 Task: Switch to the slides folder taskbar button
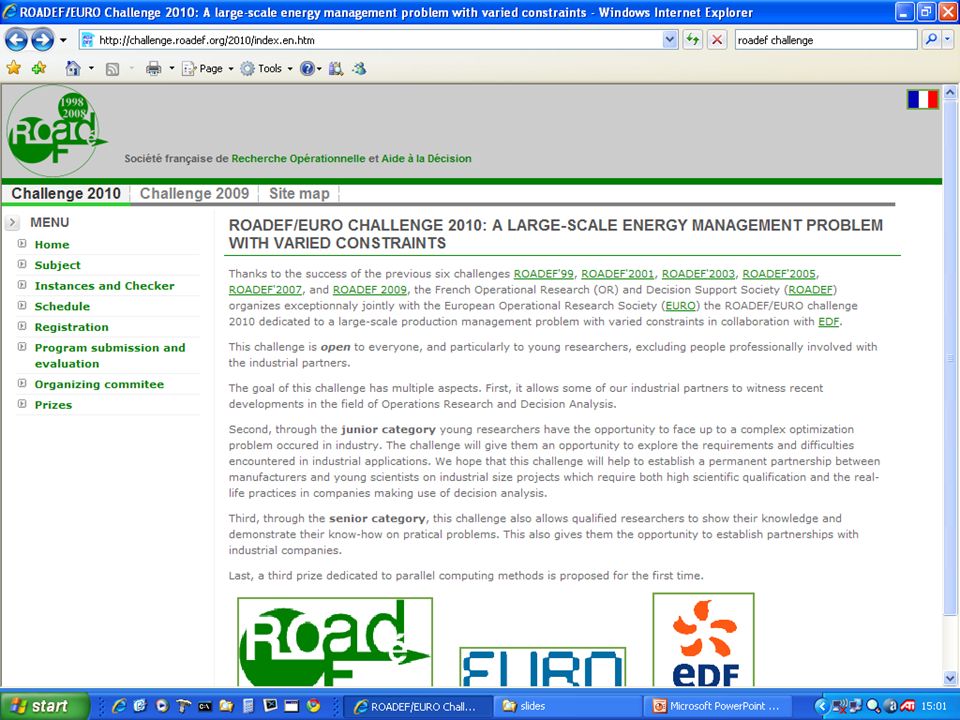tap(568, 706)
